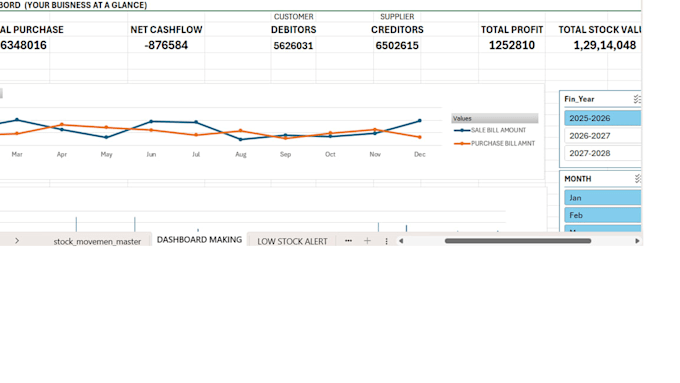This screenshot has height=383, width=680.
Task: Click the stock value 1,29,14,048 cell
Action: coord(605,45)
